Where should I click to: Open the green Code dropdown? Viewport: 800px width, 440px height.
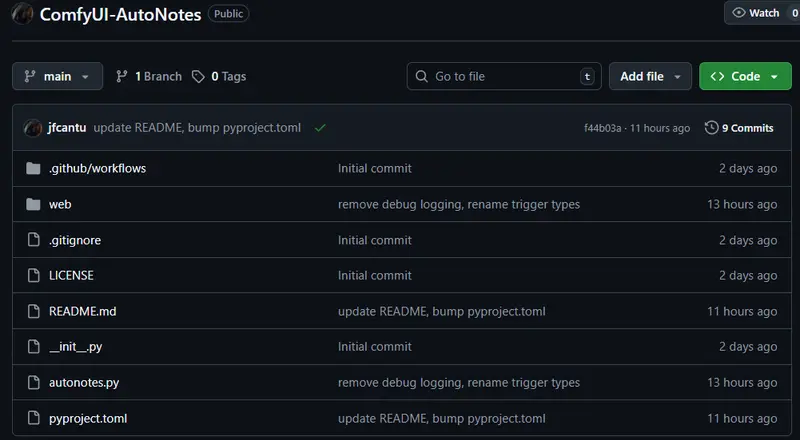pos(744,76)
